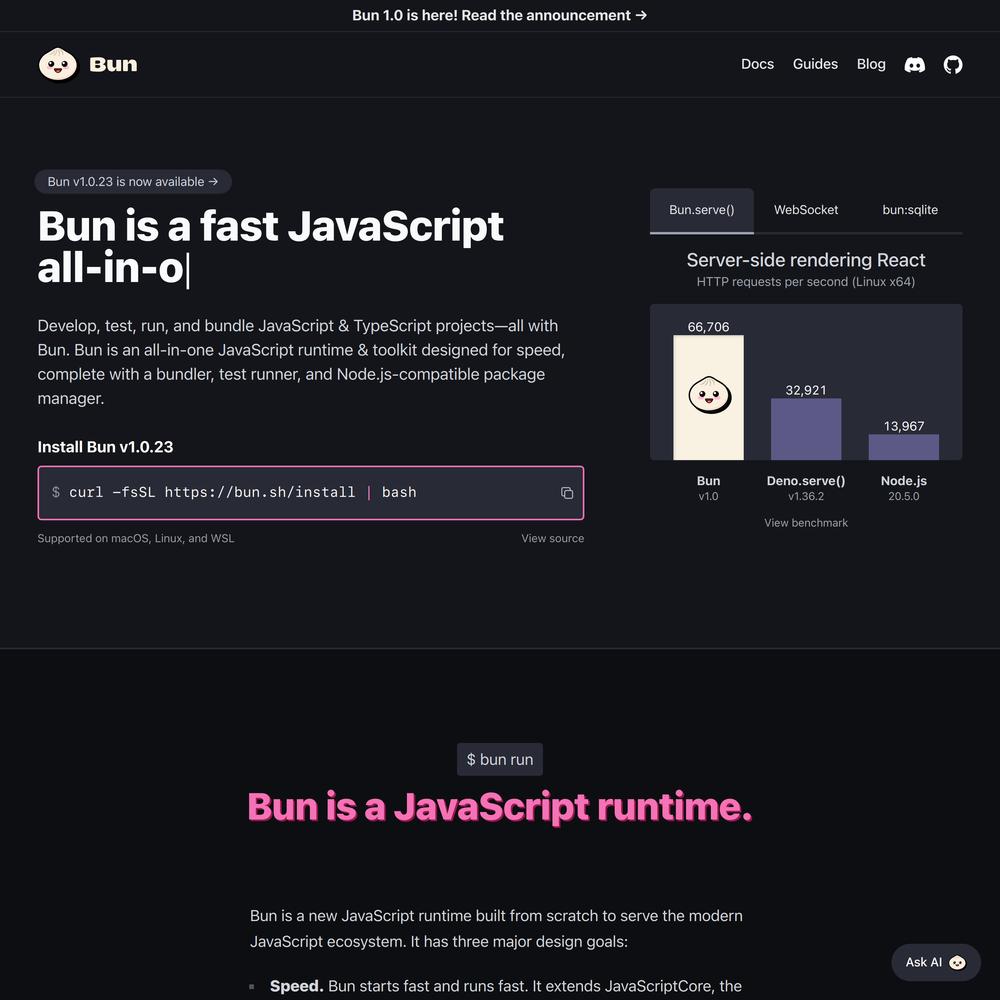
Task: Click 'Bun is a JavaScript runtime.' heading
Action: pyautogui.click(x=499, y=807)
